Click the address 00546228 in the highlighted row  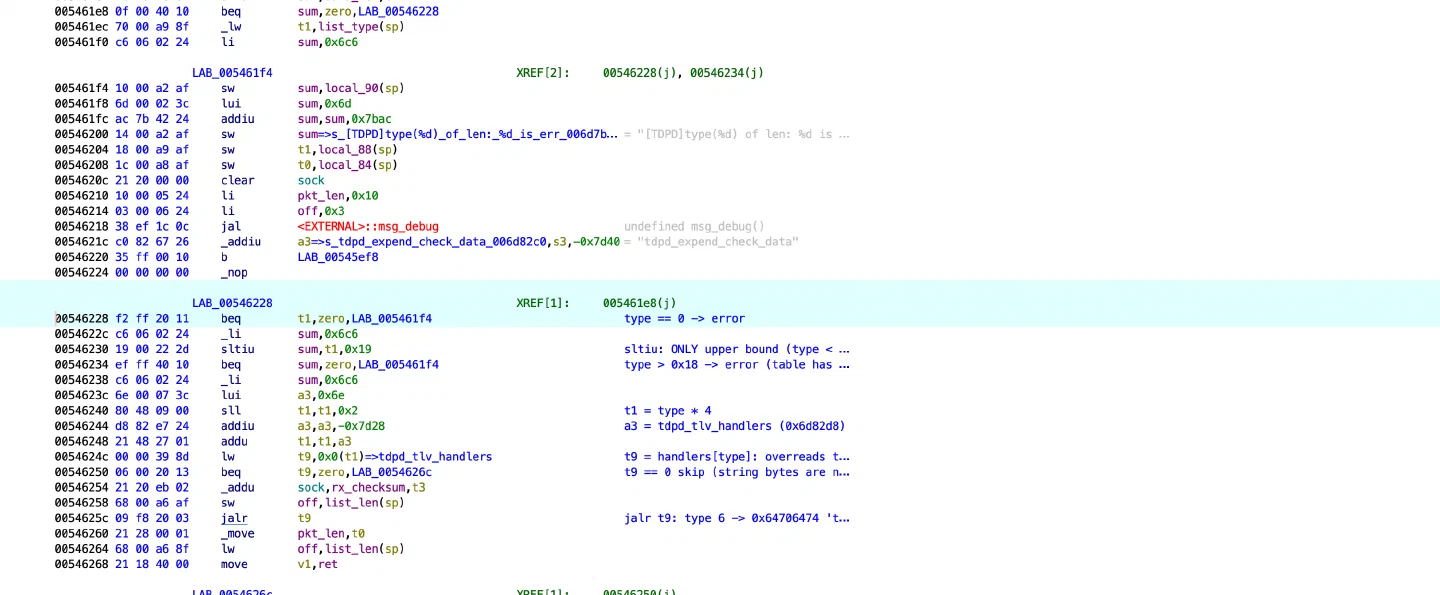(x=82, y=319)
